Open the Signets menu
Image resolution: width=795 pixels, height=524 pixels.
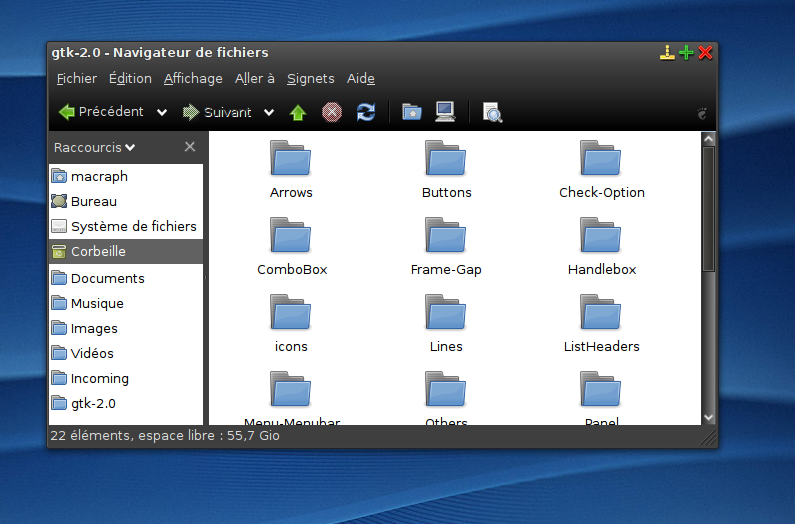coord(311,79)
